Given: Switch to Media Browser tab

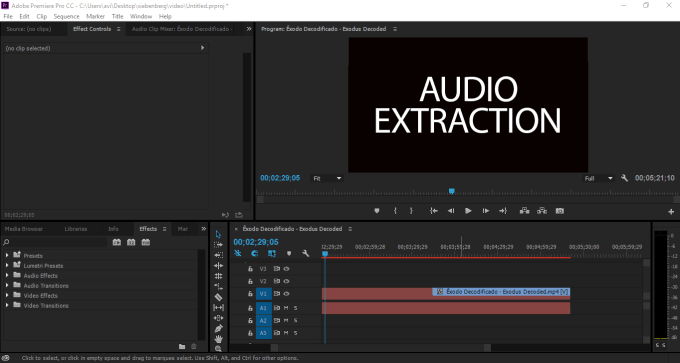Looking at the screenshot, I should coord(24,229).
